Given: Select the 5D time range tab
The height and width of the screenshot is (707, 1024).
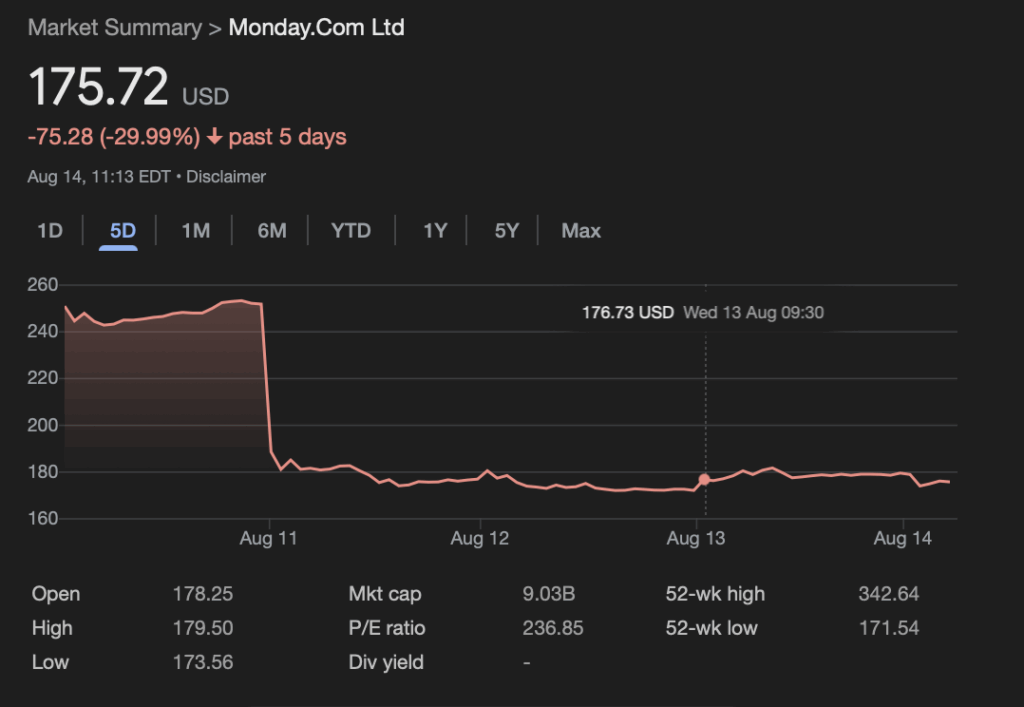Looking at the screenshot, I should point(122,231).
